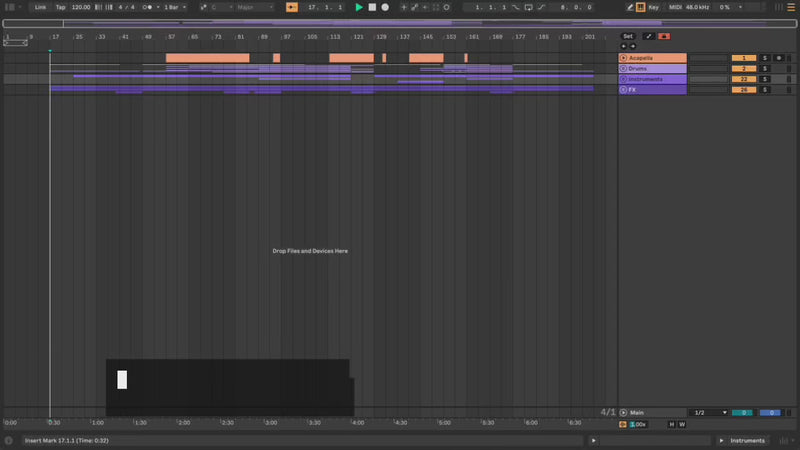800x450 pixels.
Task: Unfold the Drums group track
Action: (624, 68)
